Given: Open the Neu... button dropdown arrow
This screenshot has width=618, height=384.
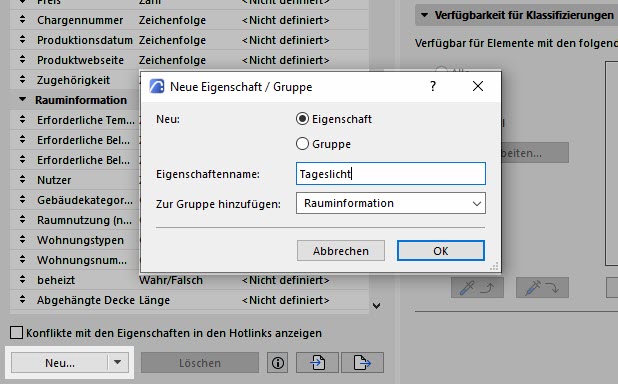Looking at the screenshot, I should 117,362.
